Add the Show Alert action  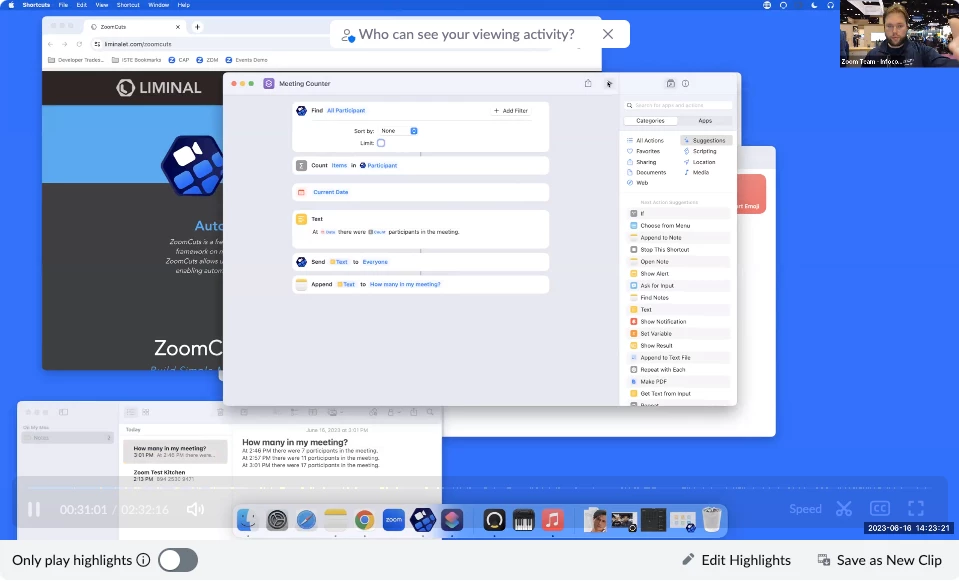click(x=679, y=274)
